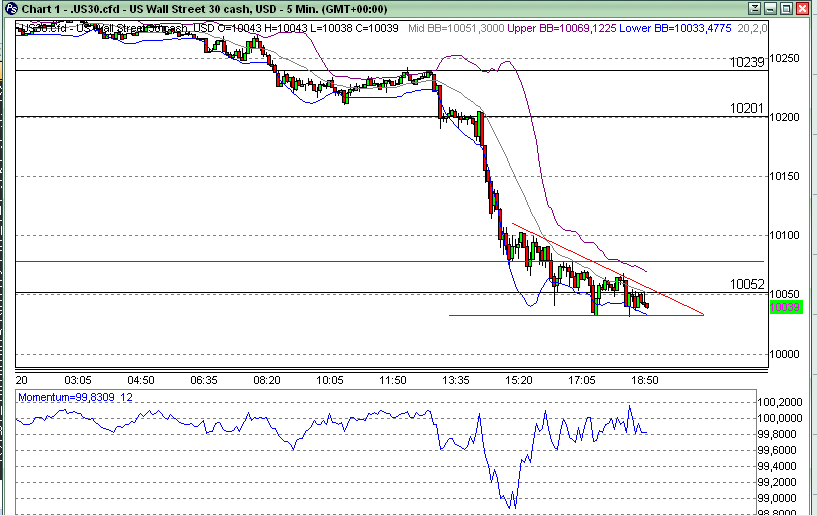Click the 10239 horizontal line label
The width and height of the screenshot is (817, 516).
747,63
